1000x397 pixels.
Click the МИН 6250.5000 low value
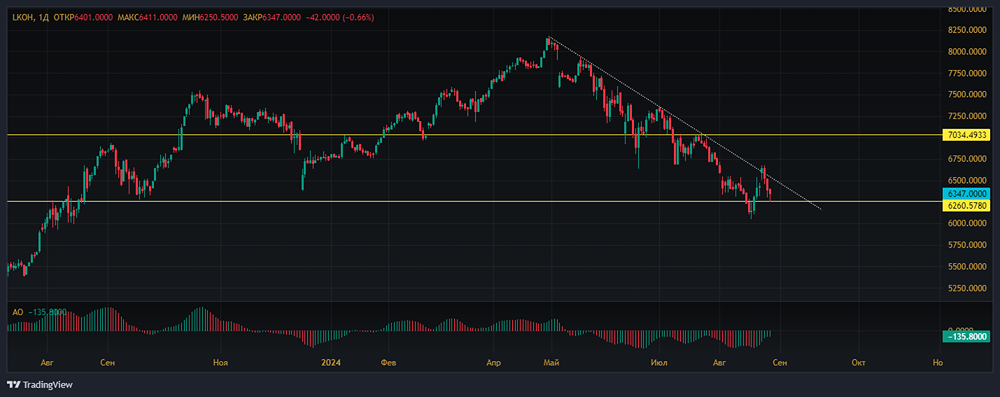point(210,18)
